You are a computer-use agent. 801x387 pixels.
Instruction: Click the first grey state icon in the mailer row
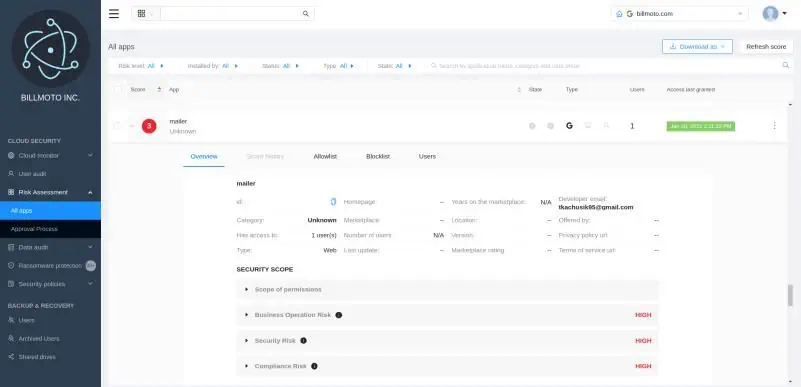[x=532, y=126]
